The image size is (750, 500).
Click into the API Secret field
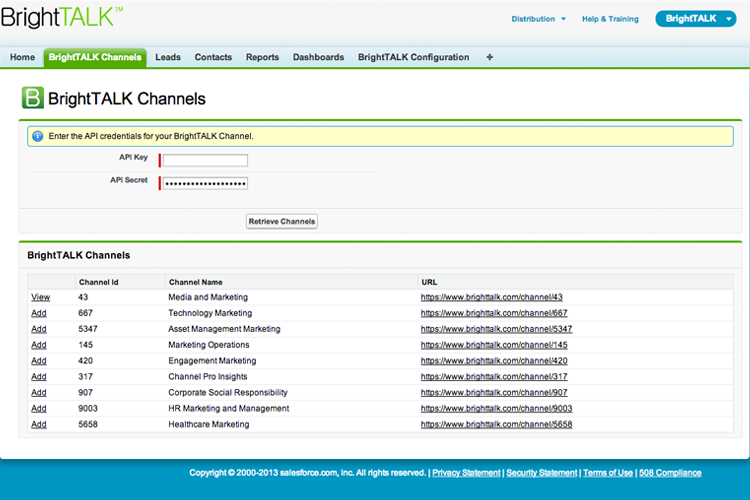pyautogui.click(x=205, y=183)
